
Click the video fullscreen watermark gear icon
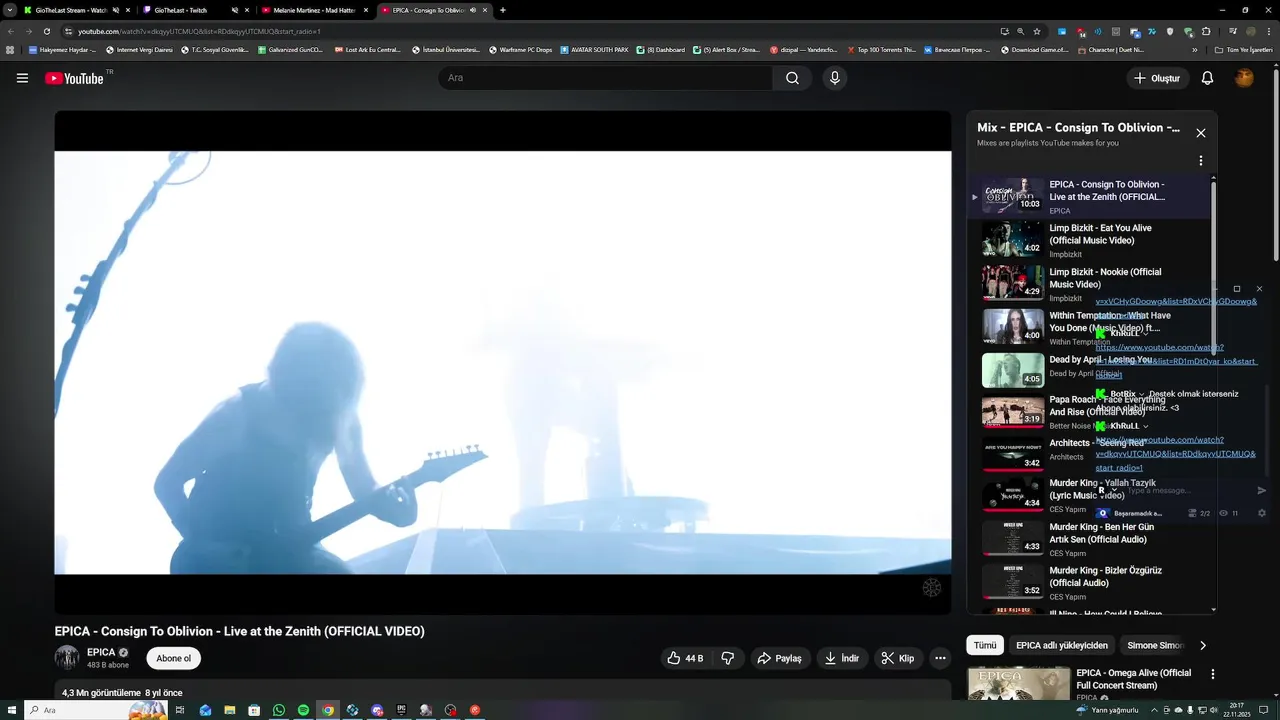pyautogui.click(x=931, y=588)
